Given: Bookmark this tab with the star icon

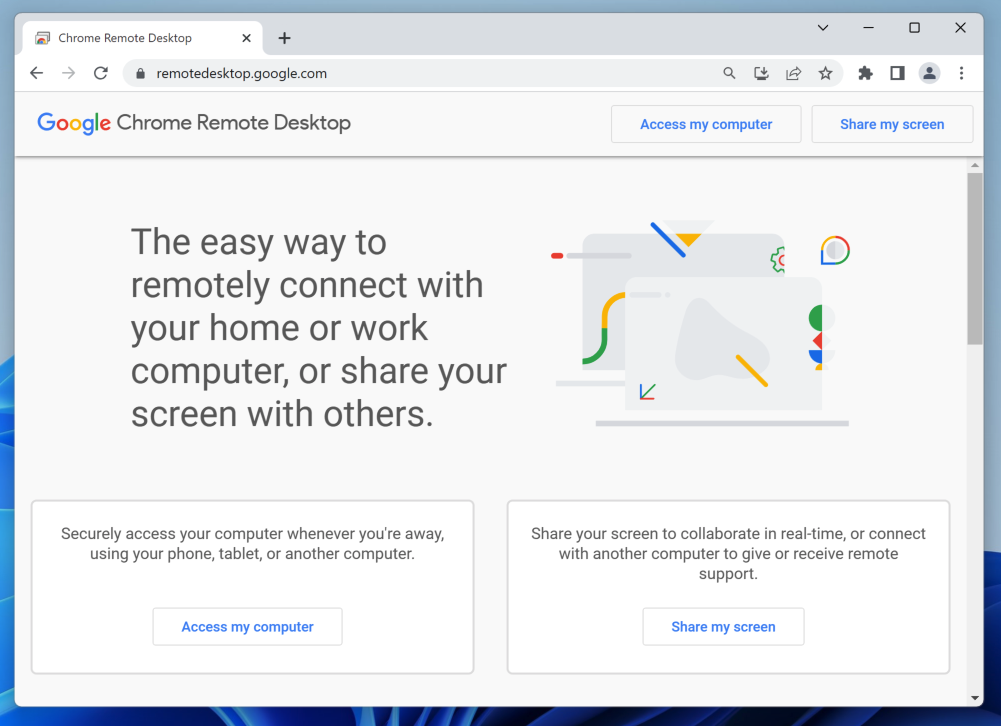Looking at the screenshot, I should (825, 73).
